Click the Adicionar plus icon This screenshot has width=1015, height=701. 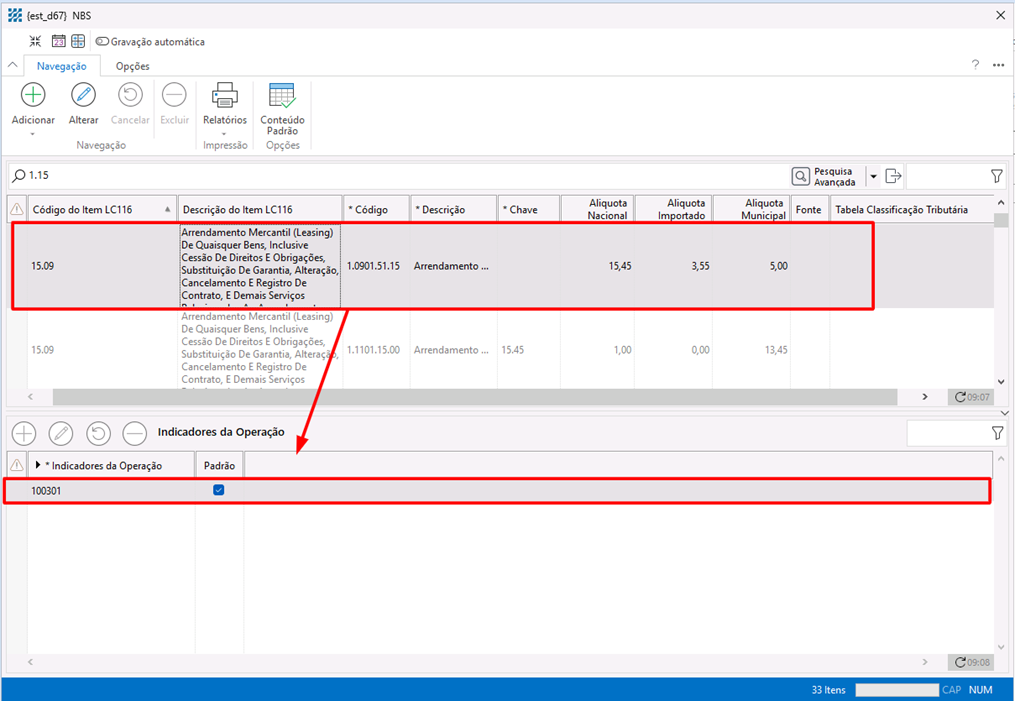pyautogui.click(x=33, y=96)
